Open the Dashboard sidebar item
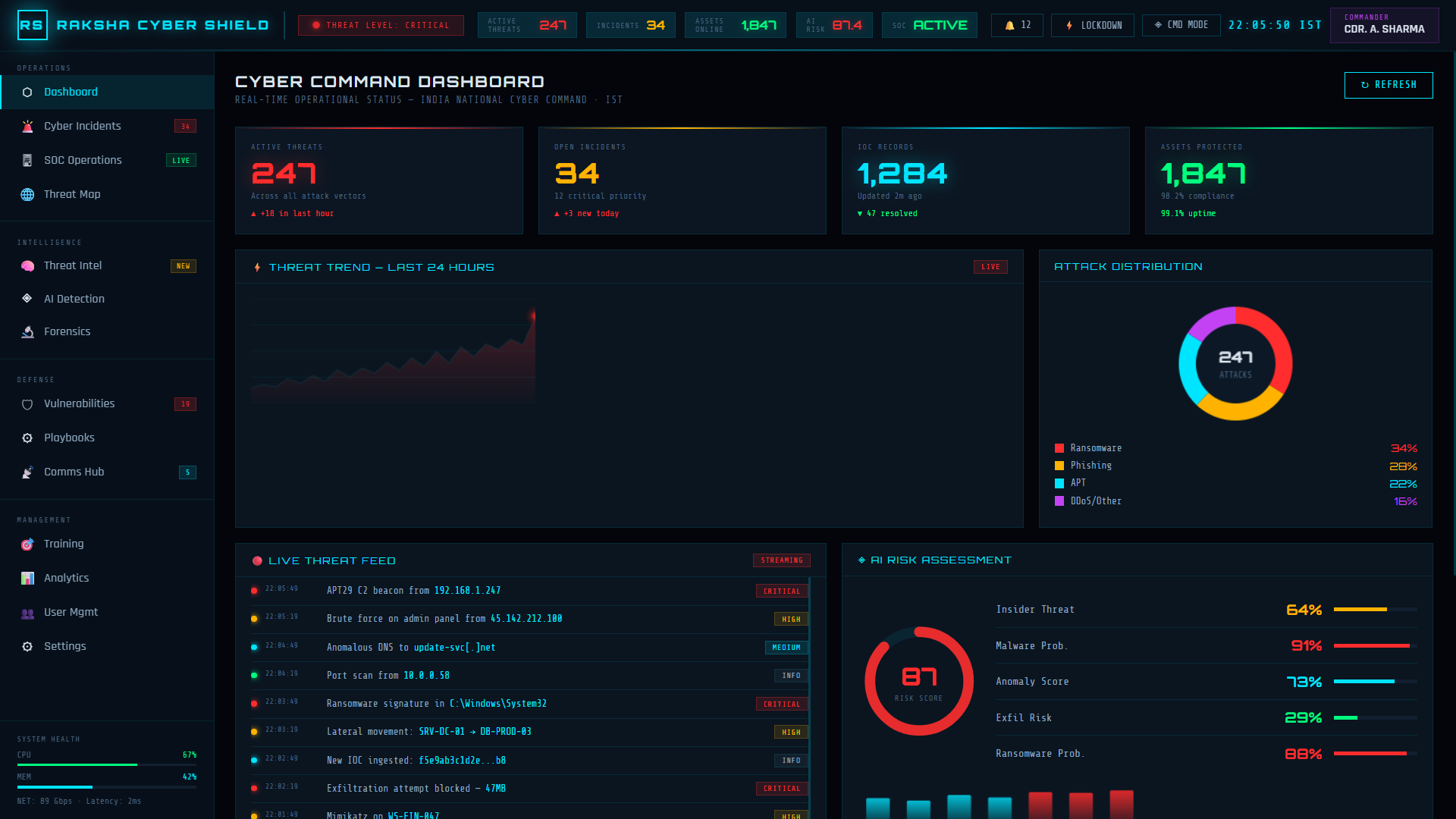This screenshot has width=1456, height=819. click(x=107, y=92)
